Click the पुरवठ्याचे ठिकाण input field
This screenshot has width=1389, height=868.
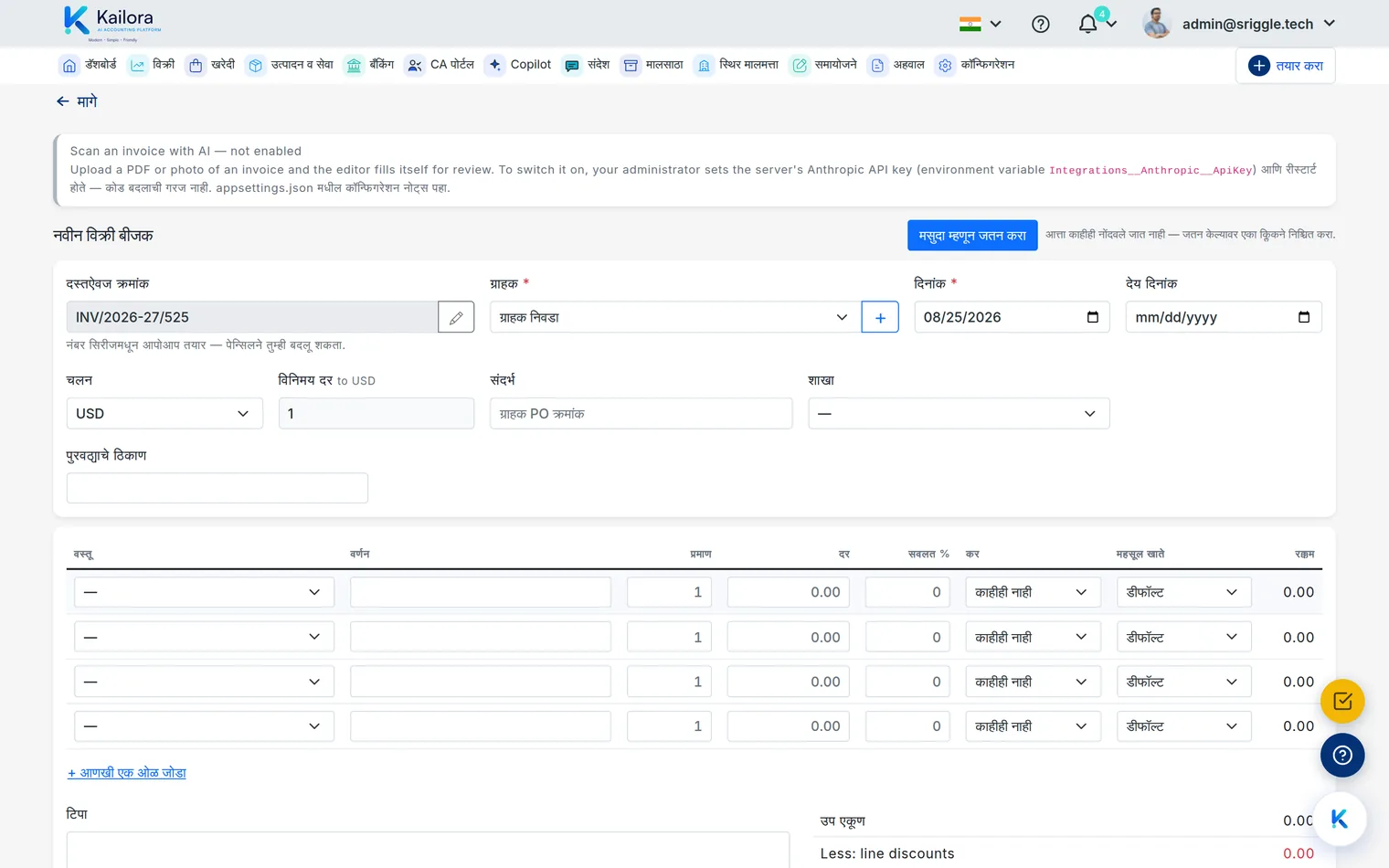click(217, 488)
